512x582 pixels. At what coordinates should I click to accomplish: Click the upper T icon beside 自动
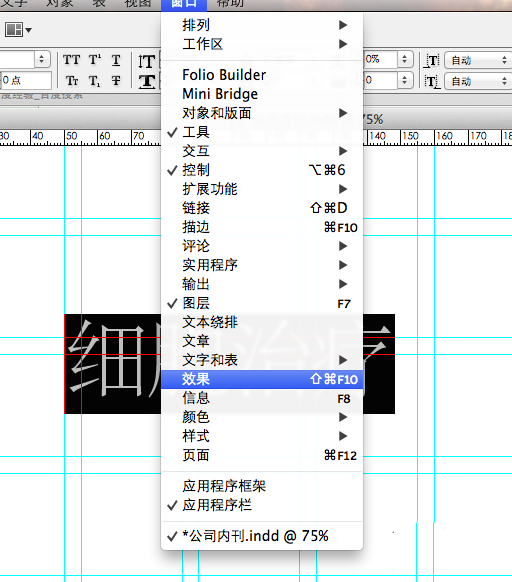point(432,61)
